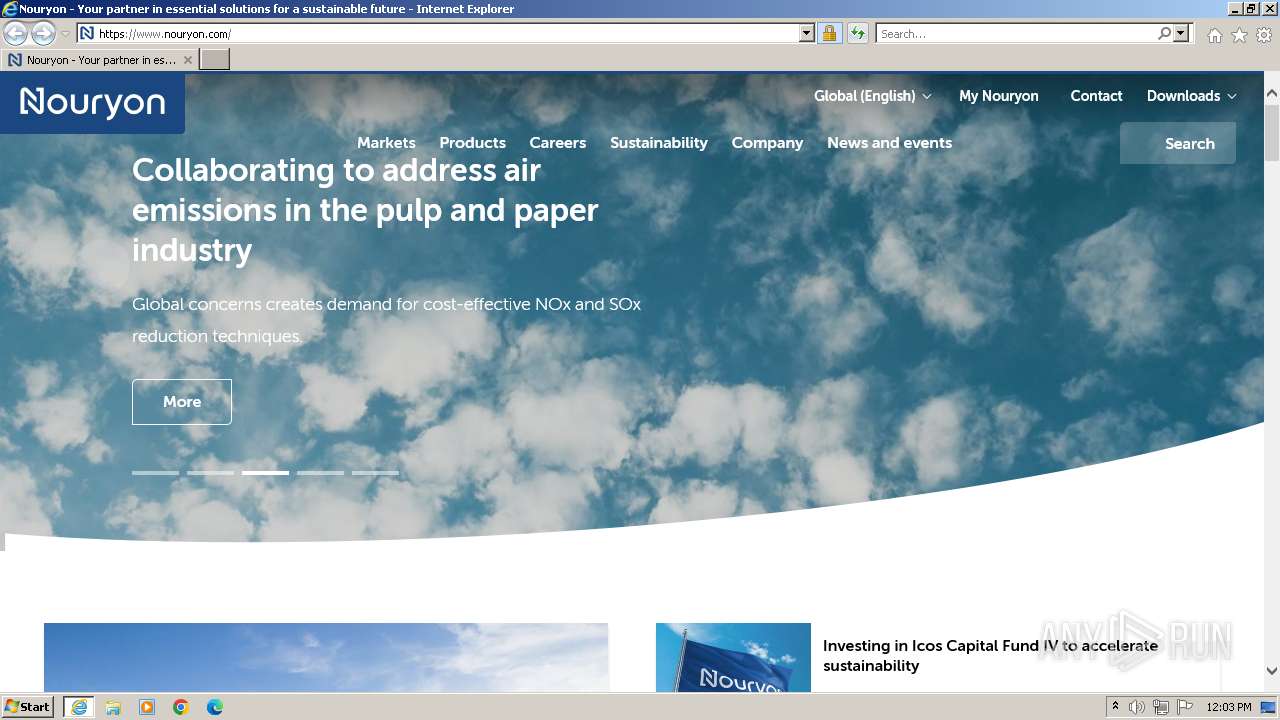
Task: Click the address bar URL field
Action: pyautogui.click(x=438, y=34)
